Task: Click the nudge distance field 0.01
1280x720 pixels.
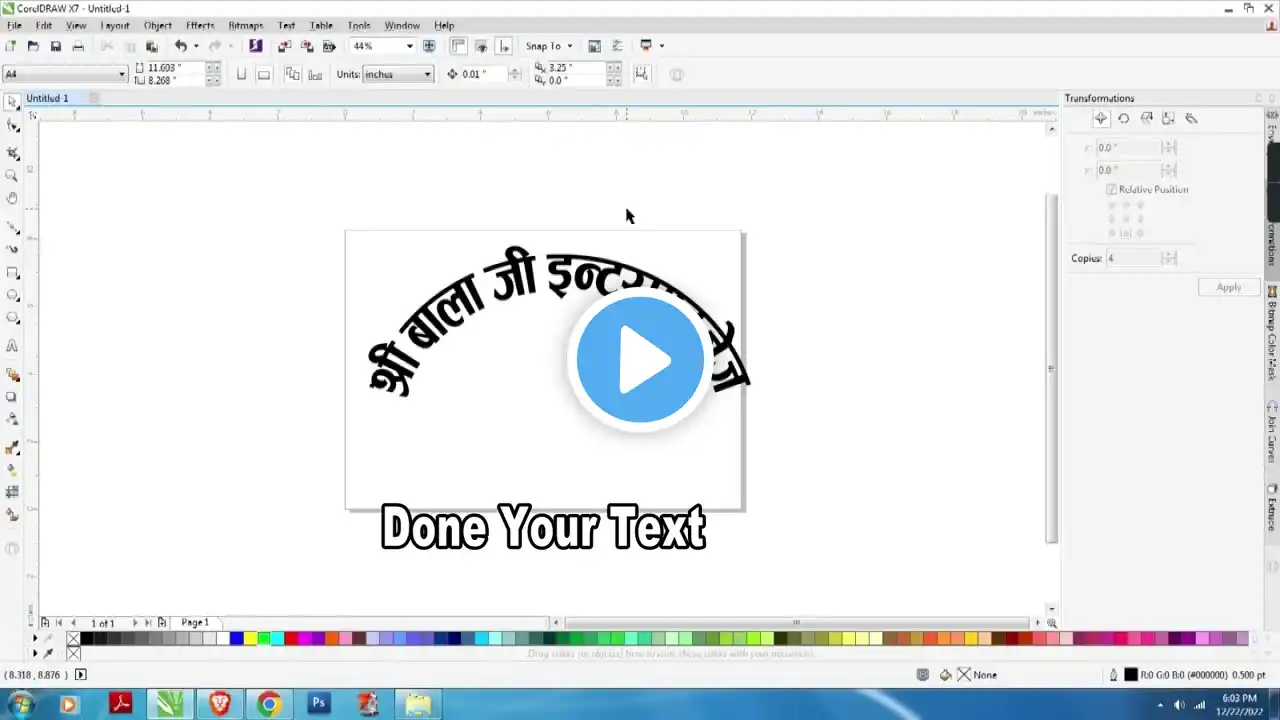Action: pos(484,74)
